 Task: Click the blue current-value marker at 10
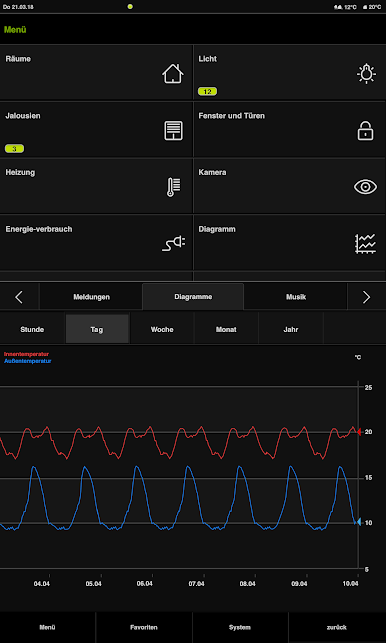tap(359, 522)
